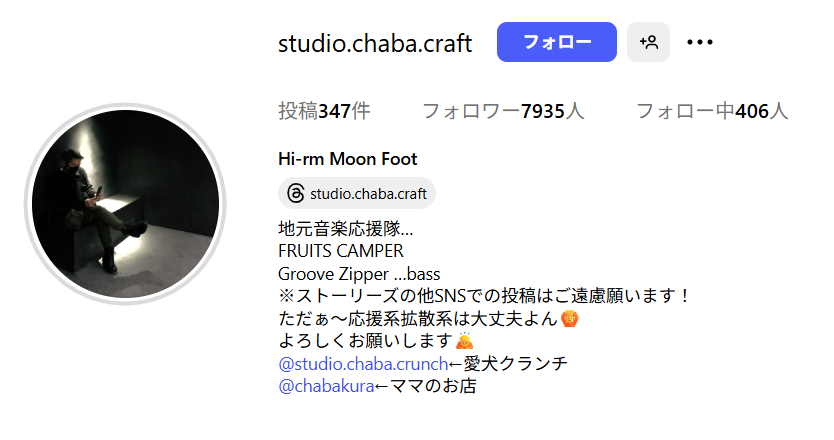Open the @chabakura mention link

[326, 386]
